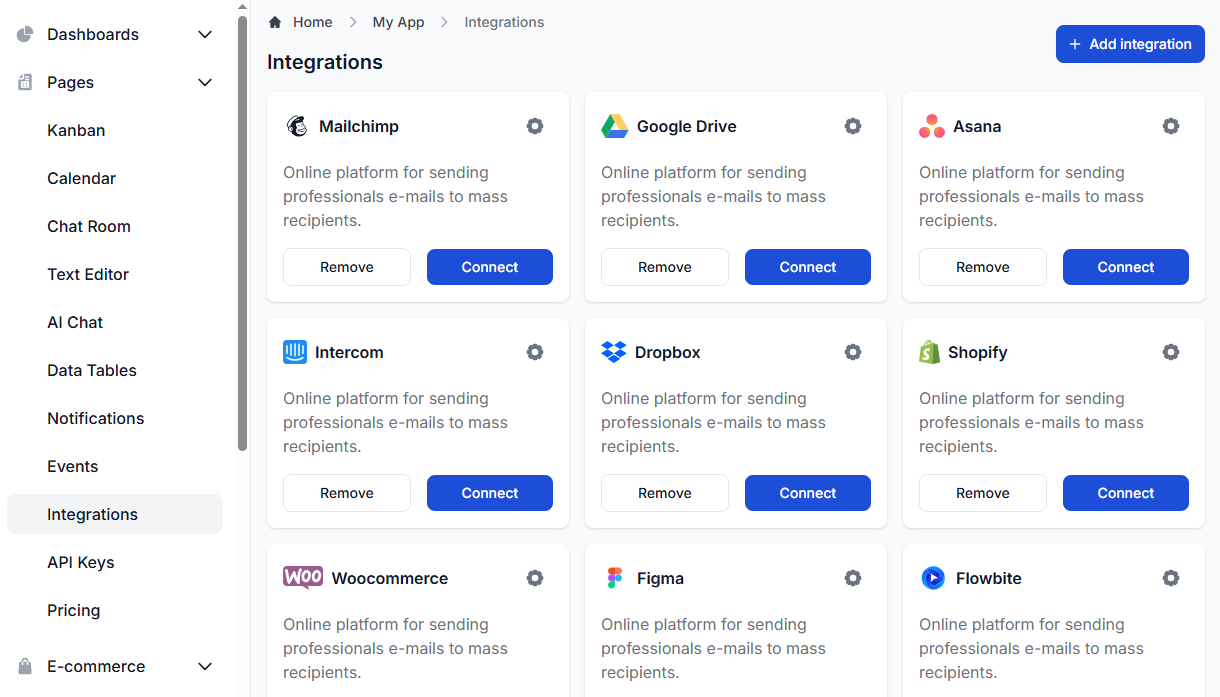
Task: Open Woocommerce settings gear icon
Action: click(535, 578)
